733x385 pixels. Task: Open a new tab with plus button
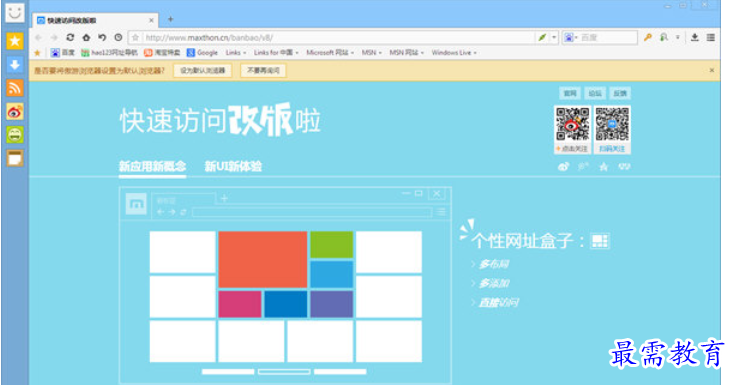tap(170, 19)
